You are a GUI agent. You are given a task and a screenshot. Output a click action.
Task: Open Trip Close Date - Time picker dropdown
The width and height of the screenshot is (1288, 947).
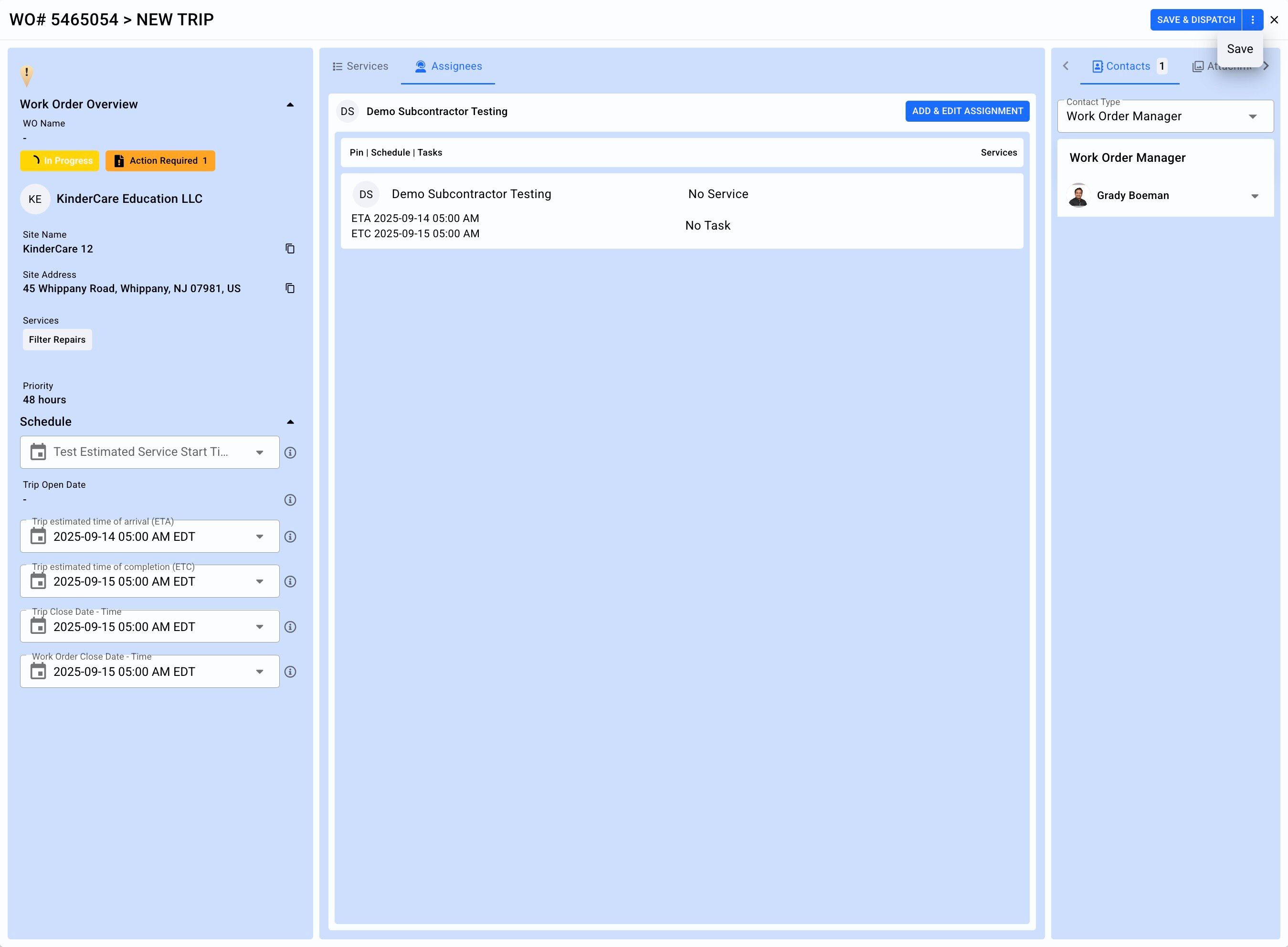tap(260, 627)
